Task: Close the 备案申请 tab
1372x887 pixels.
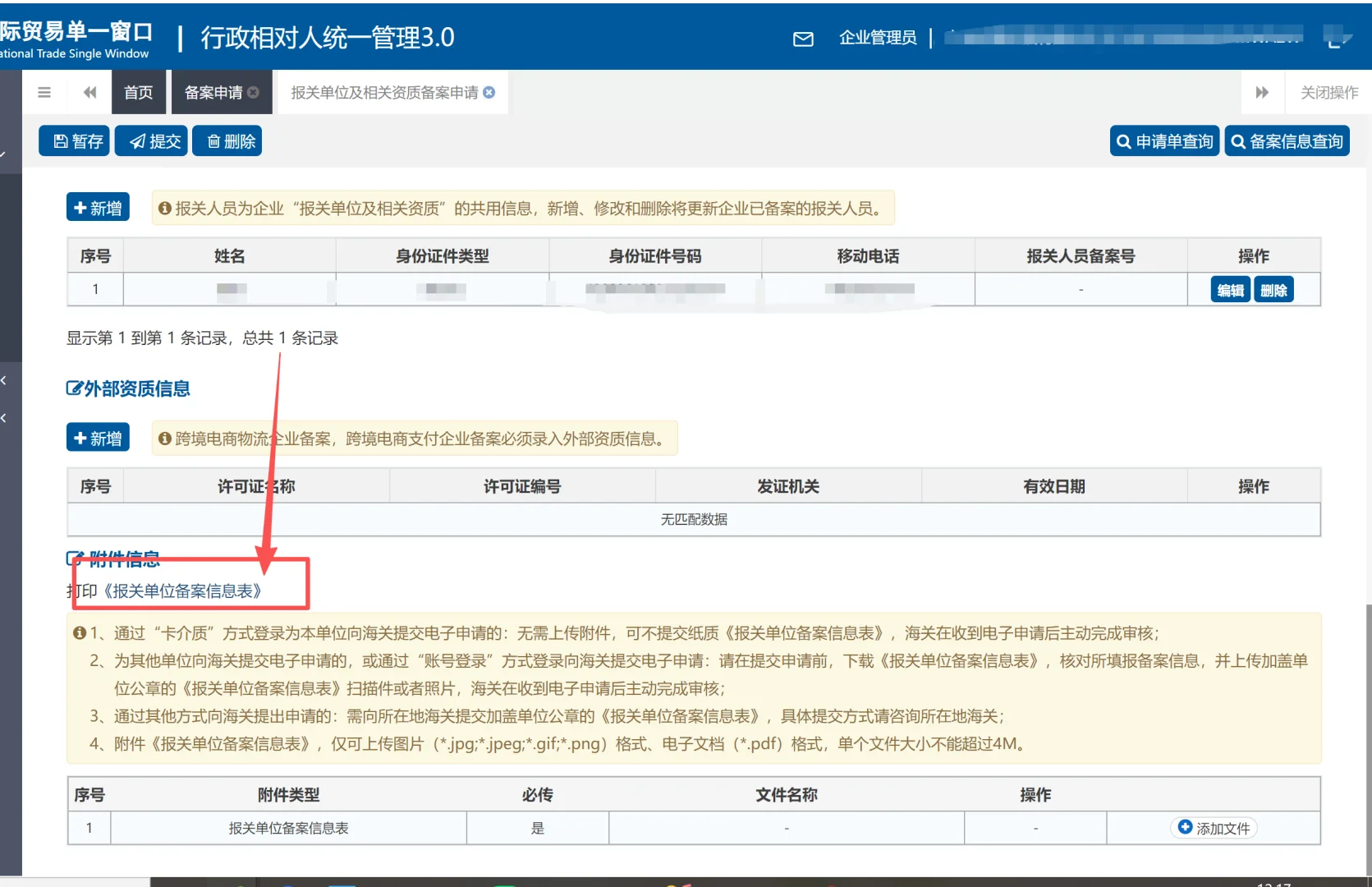Action: point(255,92)
